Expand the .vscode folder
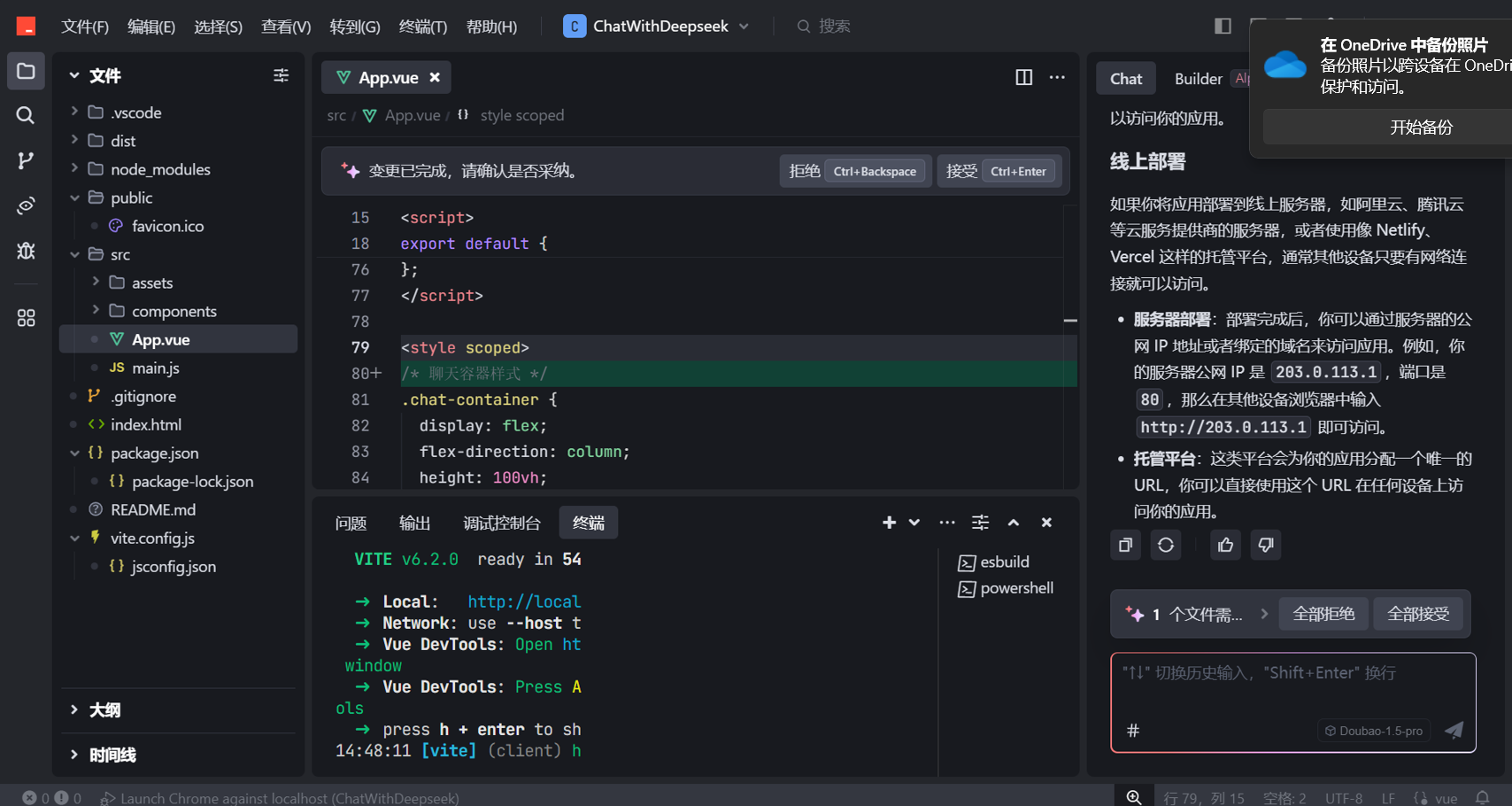Image resolution: width=1512 pixels, height=806 pixels. (74, 112)
